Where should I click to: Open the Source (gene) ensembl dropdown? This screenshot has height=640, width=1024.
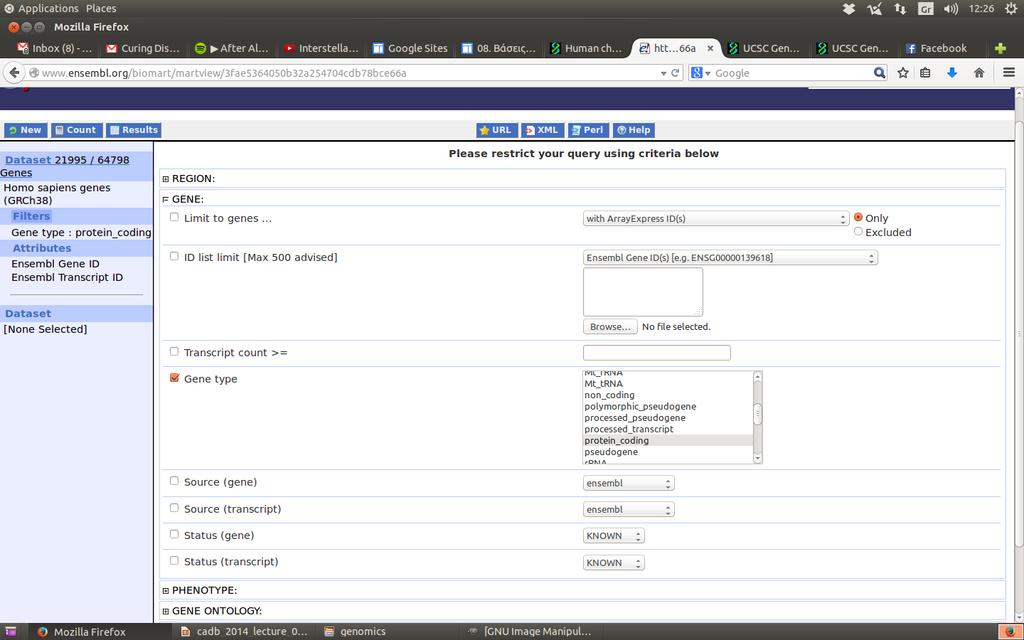pyautogui.click(x=628, y=483)
